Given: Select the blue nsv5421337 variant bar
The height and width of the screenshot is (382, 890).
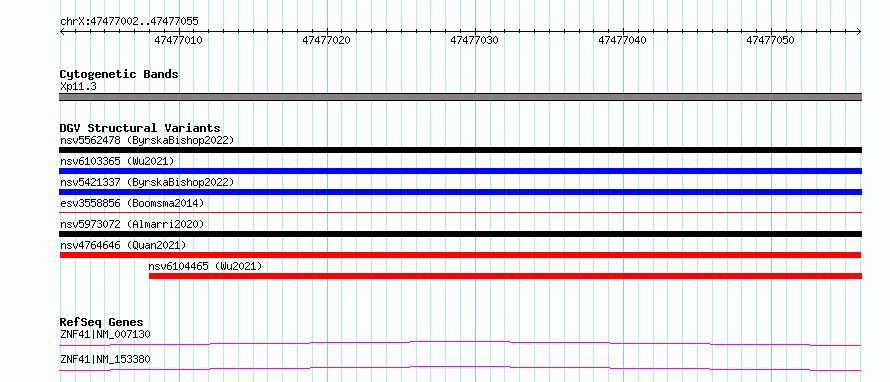Looking at the screenshot, I should [x=460, y=192].
